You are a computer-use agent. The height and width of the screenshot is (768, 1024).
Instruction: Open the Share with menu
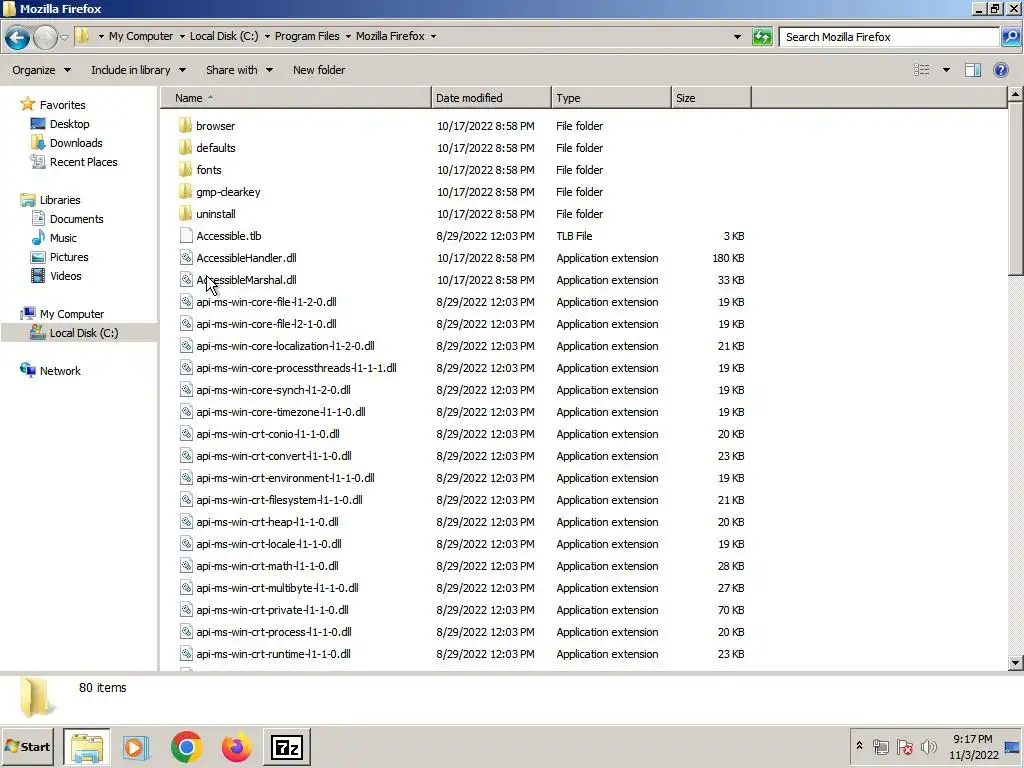point(240,70)
